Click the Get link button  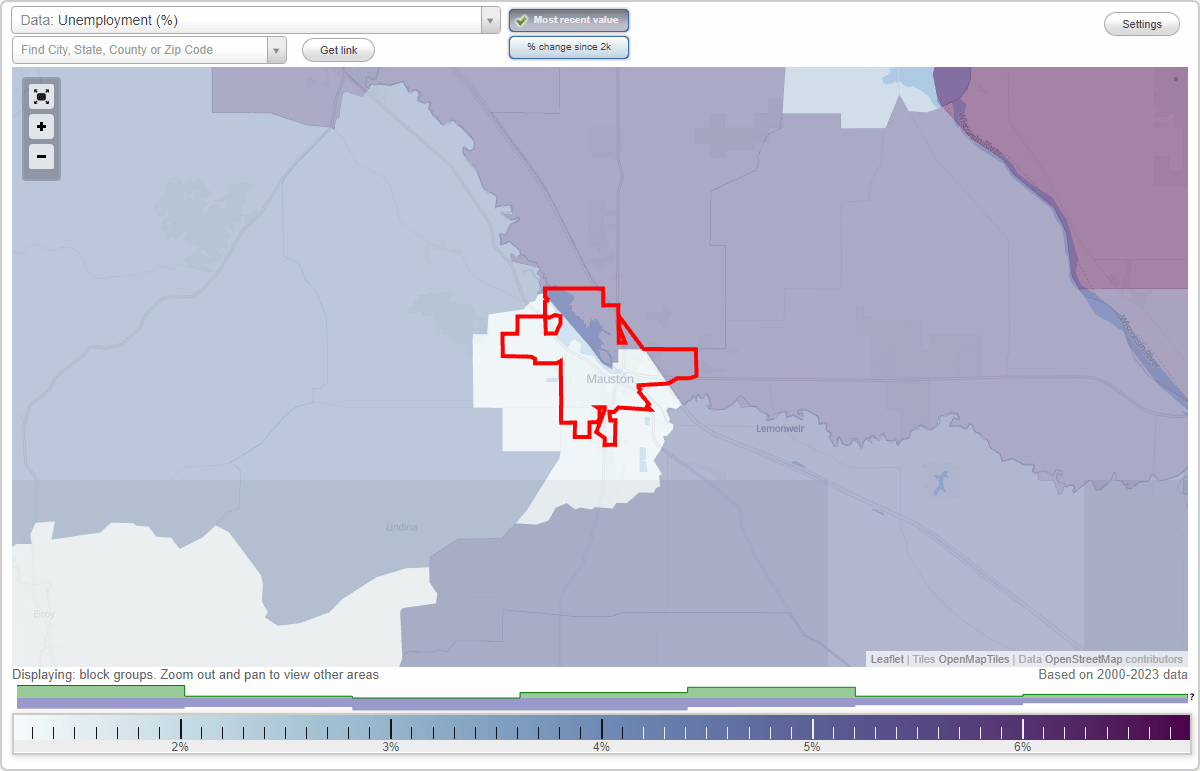click(338, 50)
